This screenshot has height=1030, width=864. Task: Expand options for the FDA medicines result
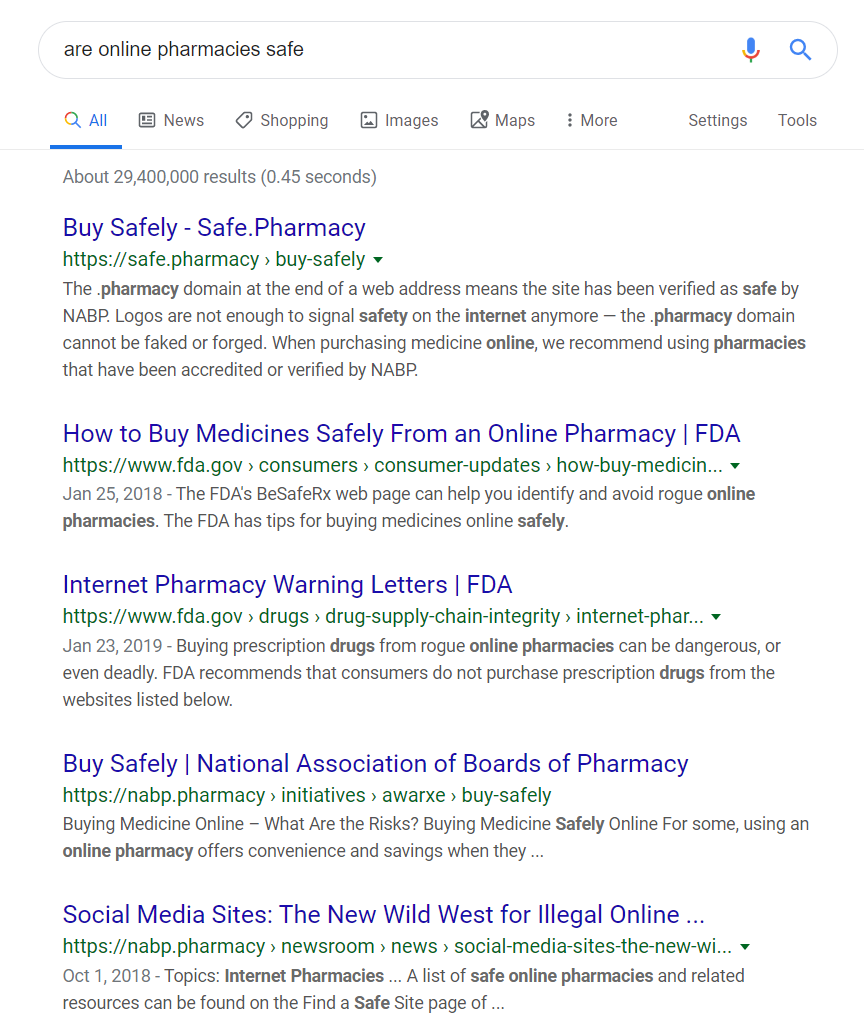click(x=735, y=465)
